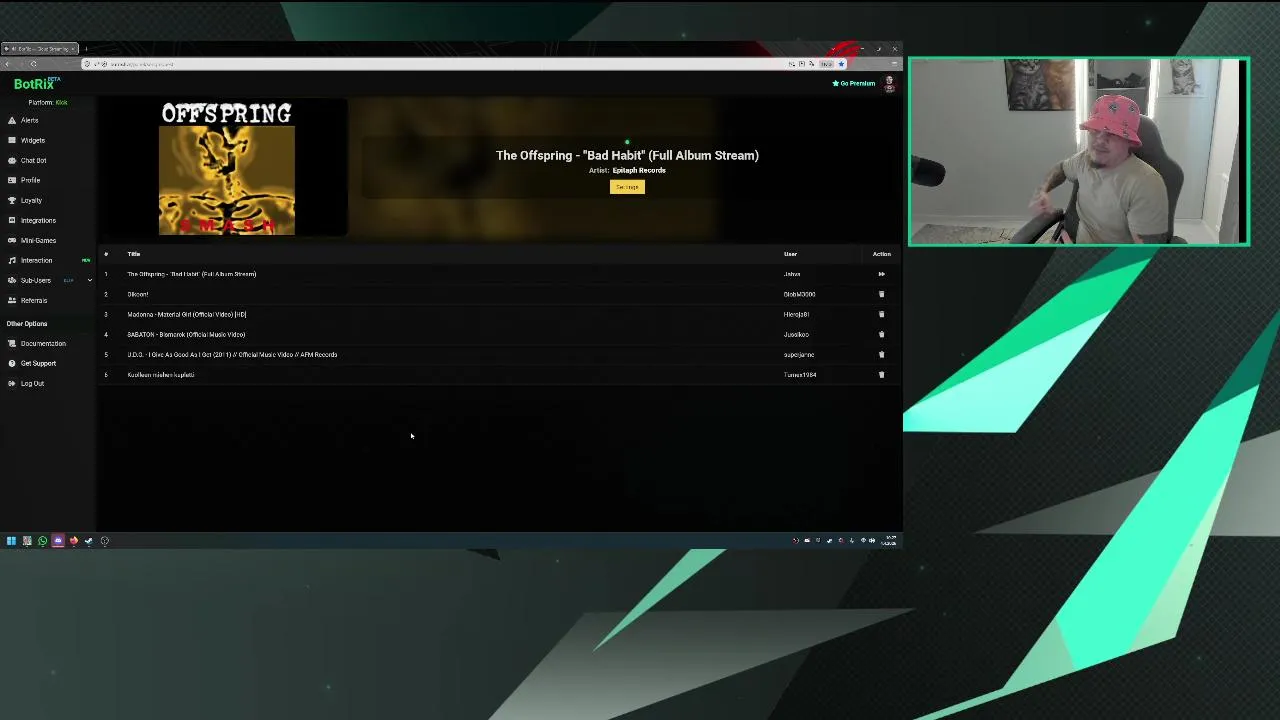Click the Offspring Smash album cover
The width and height of the screenshot is (1280, 720).
tap(227, 169)
